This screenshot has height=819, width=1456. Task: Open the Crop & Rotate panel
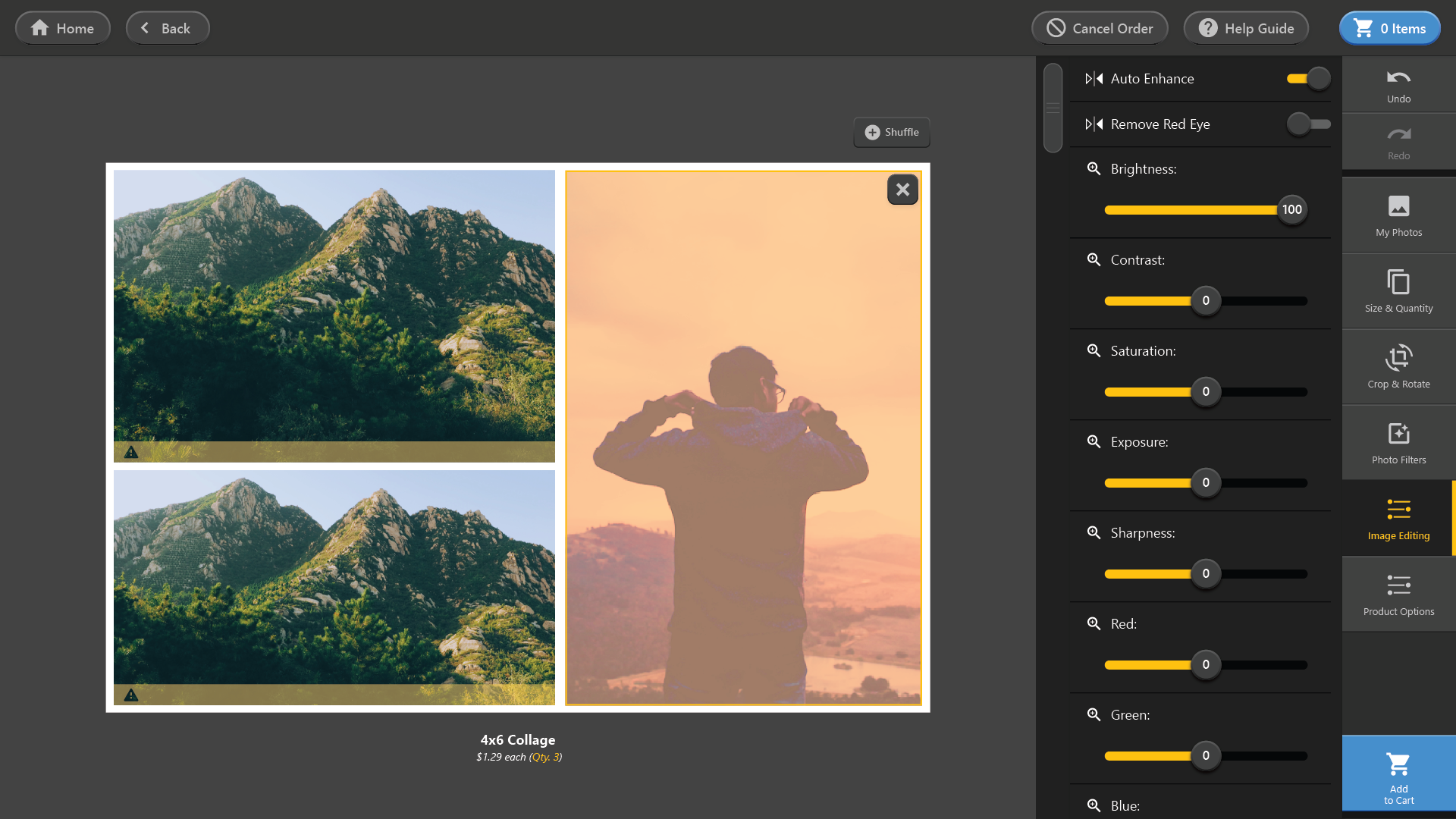tap(1398, 367)
